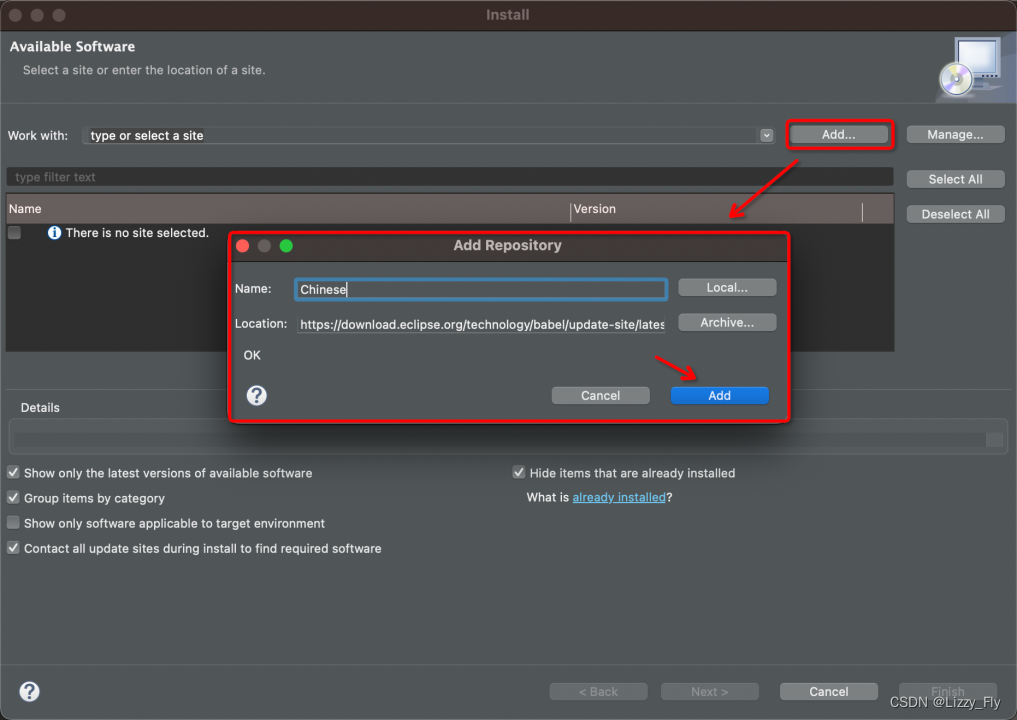Click the Name field containing 'Chinese'

[x=481, y=289]
